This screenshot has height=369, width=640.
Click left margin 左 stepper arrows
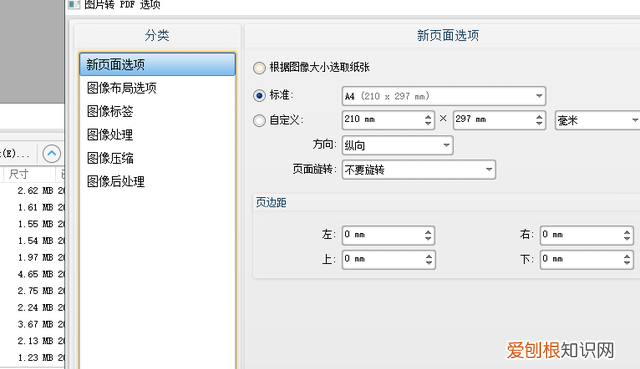[428, 236]
